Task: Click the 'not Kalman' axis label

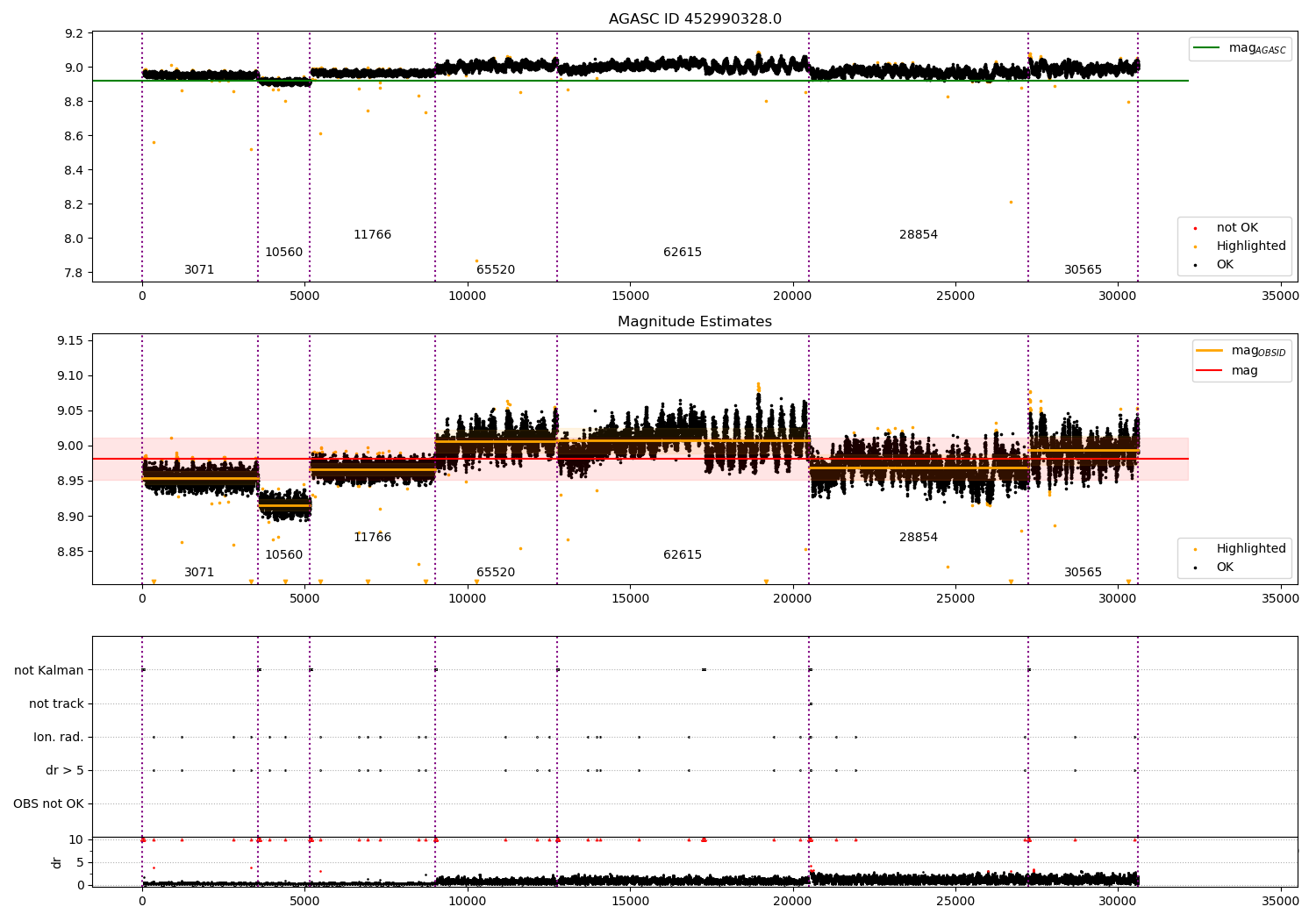Action: pos(49,671)
